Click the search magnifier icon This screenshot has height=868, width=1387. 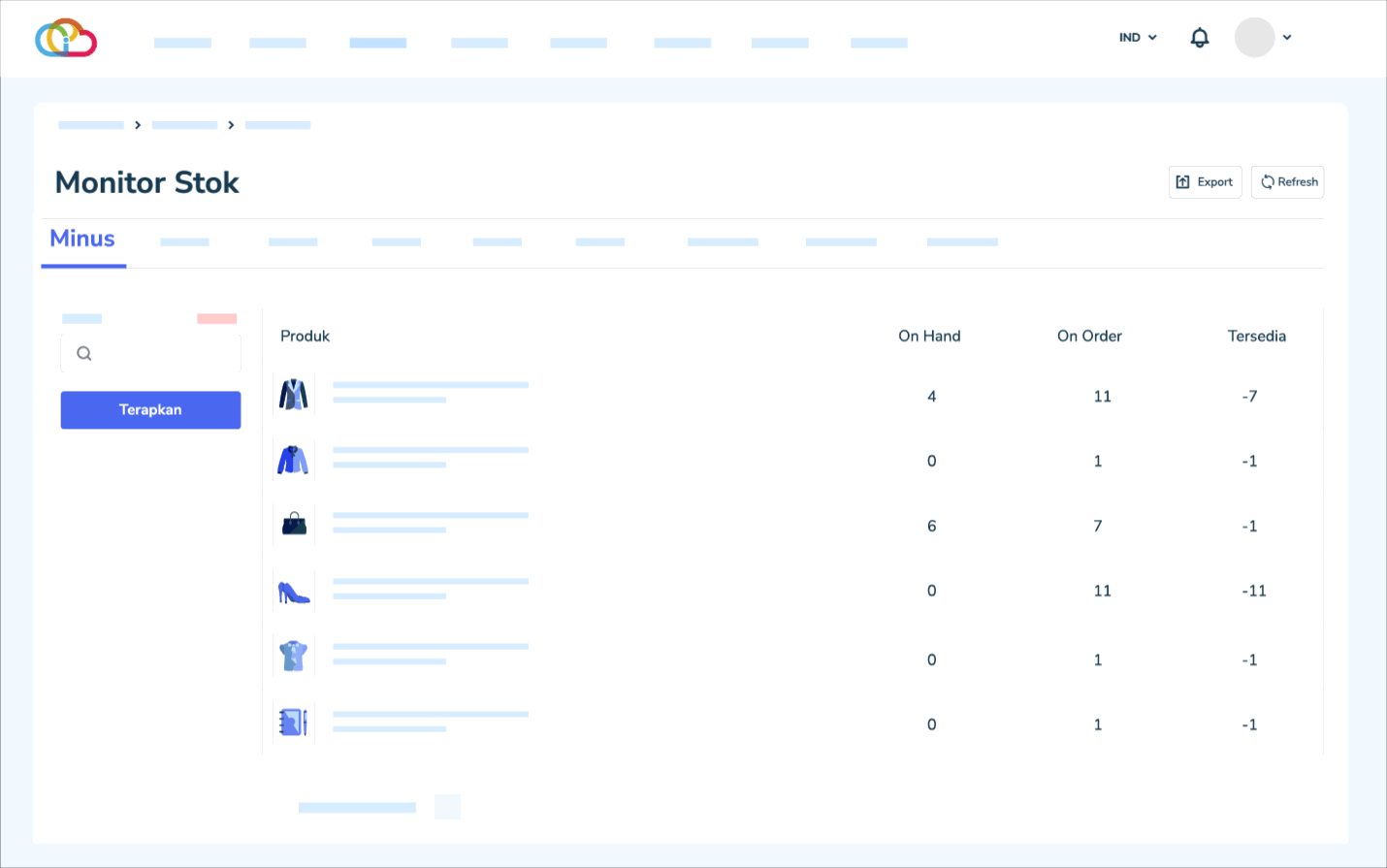click(84, 354)
